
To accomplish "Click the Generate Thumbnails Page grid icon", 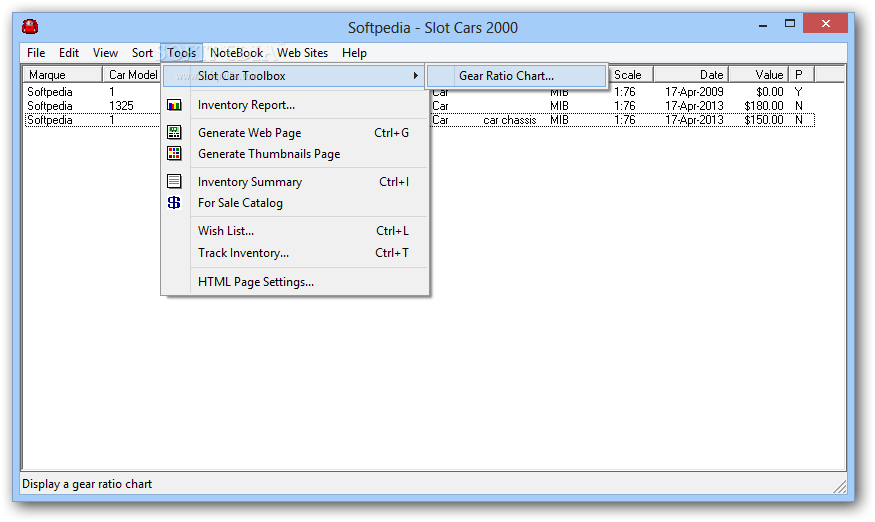I will [174, 154].
